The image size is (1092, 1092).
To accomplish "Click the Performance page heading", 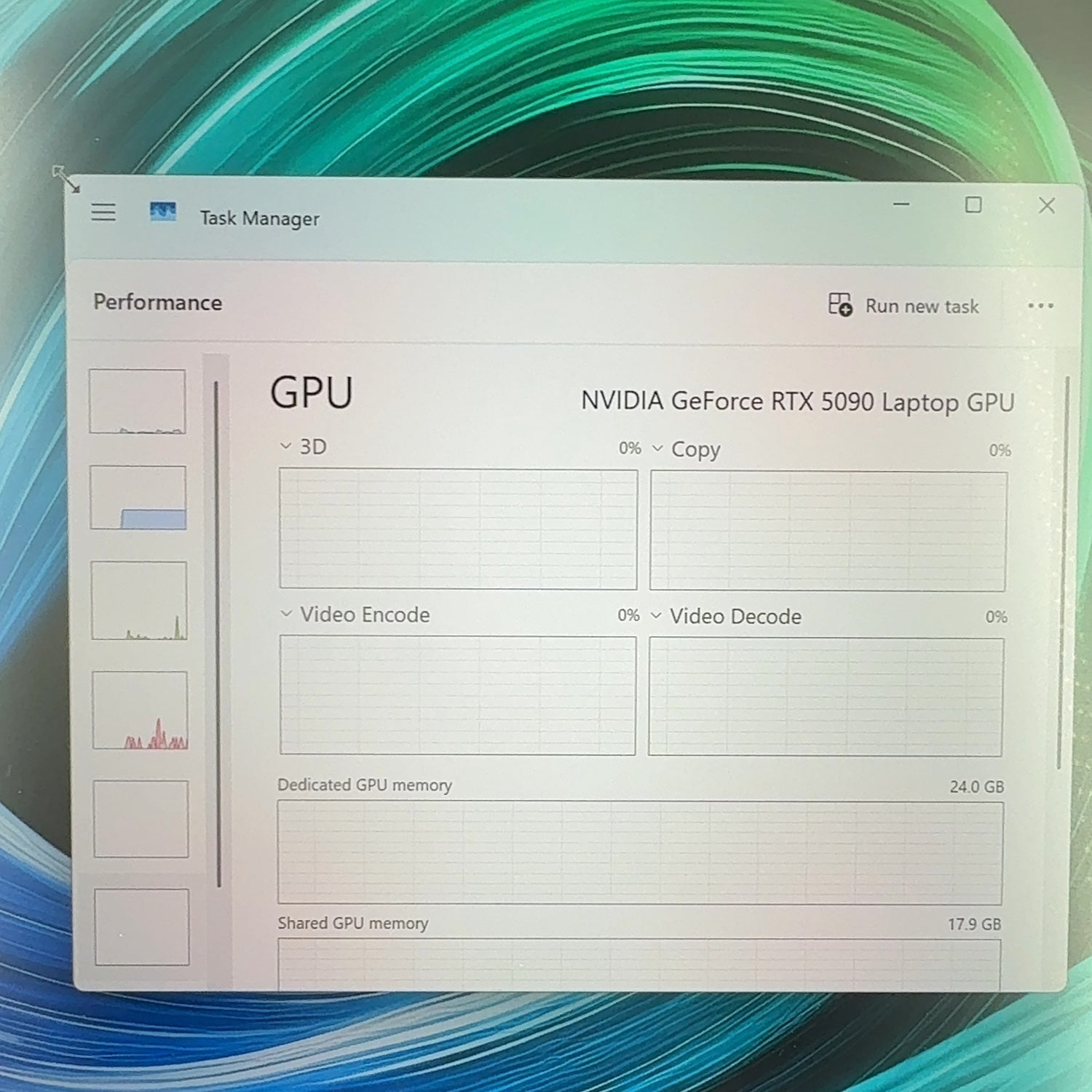I will [158, 302].
